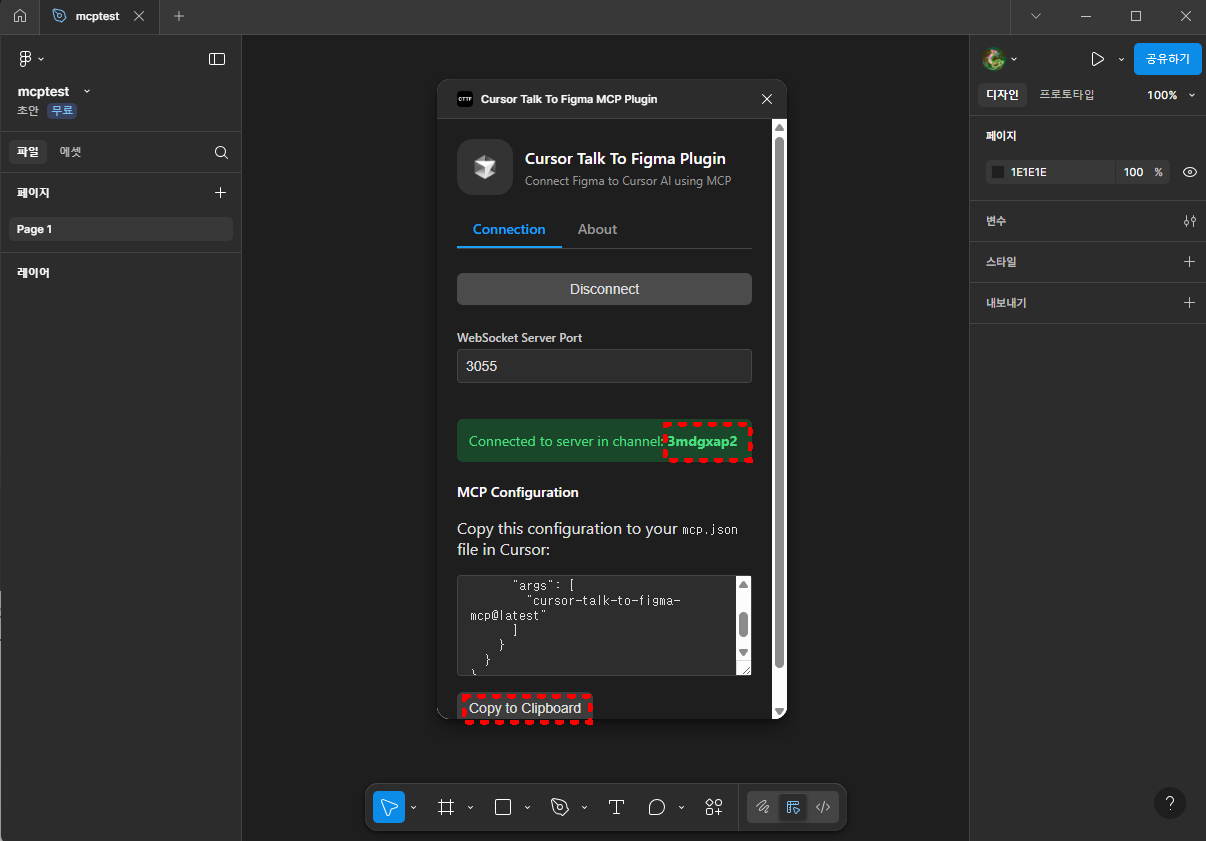The height and width of the screenshot is (841, 1206).
Task: Open the presentation options chevron
Action: (1121, 59)
